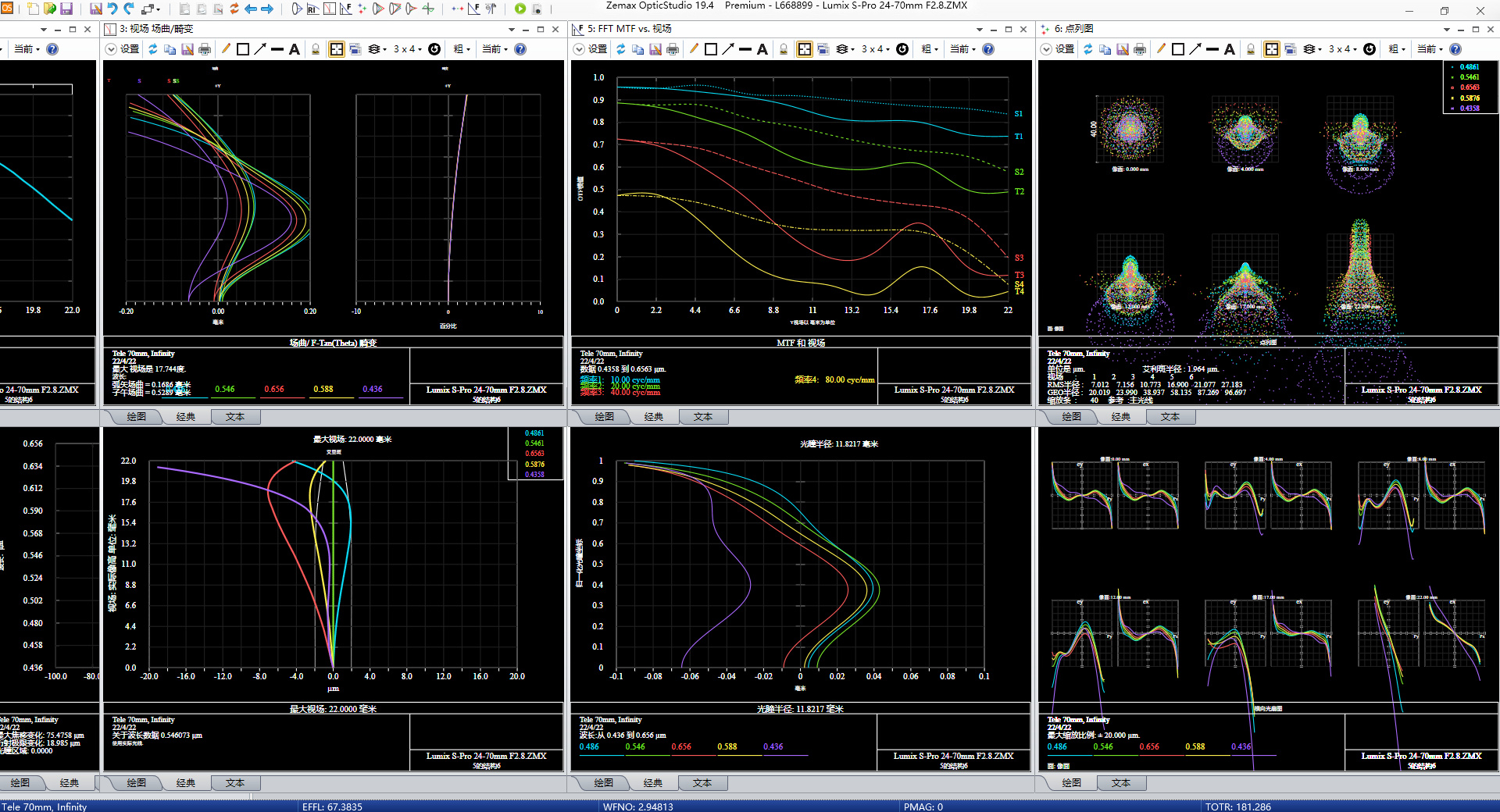The width and height of the screenshot is (1500, 812).
Task: Refresh the 场曲/畸变 analysis window
Action: tap(153, 49)
